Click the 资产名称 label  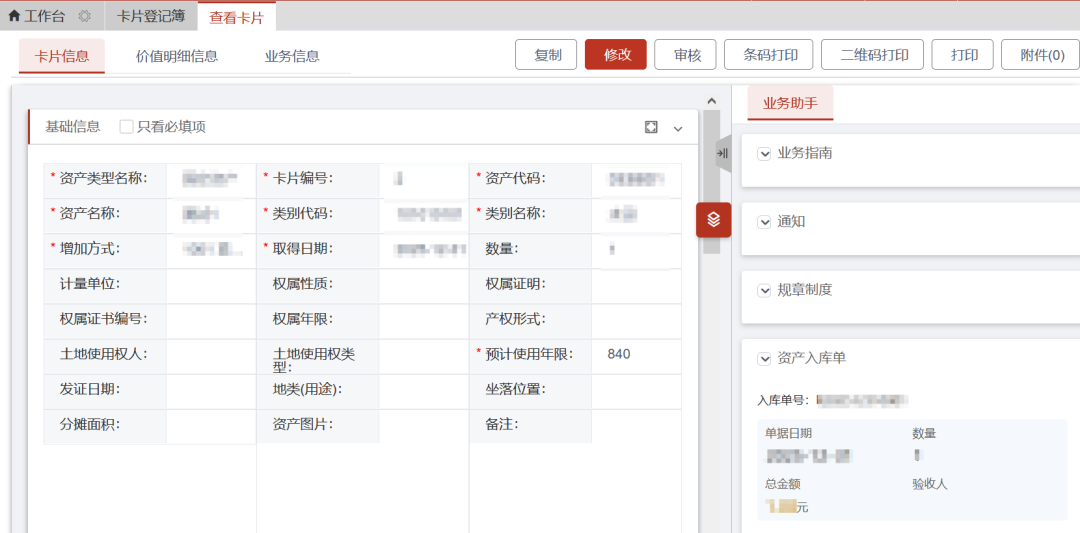(90, 213)
